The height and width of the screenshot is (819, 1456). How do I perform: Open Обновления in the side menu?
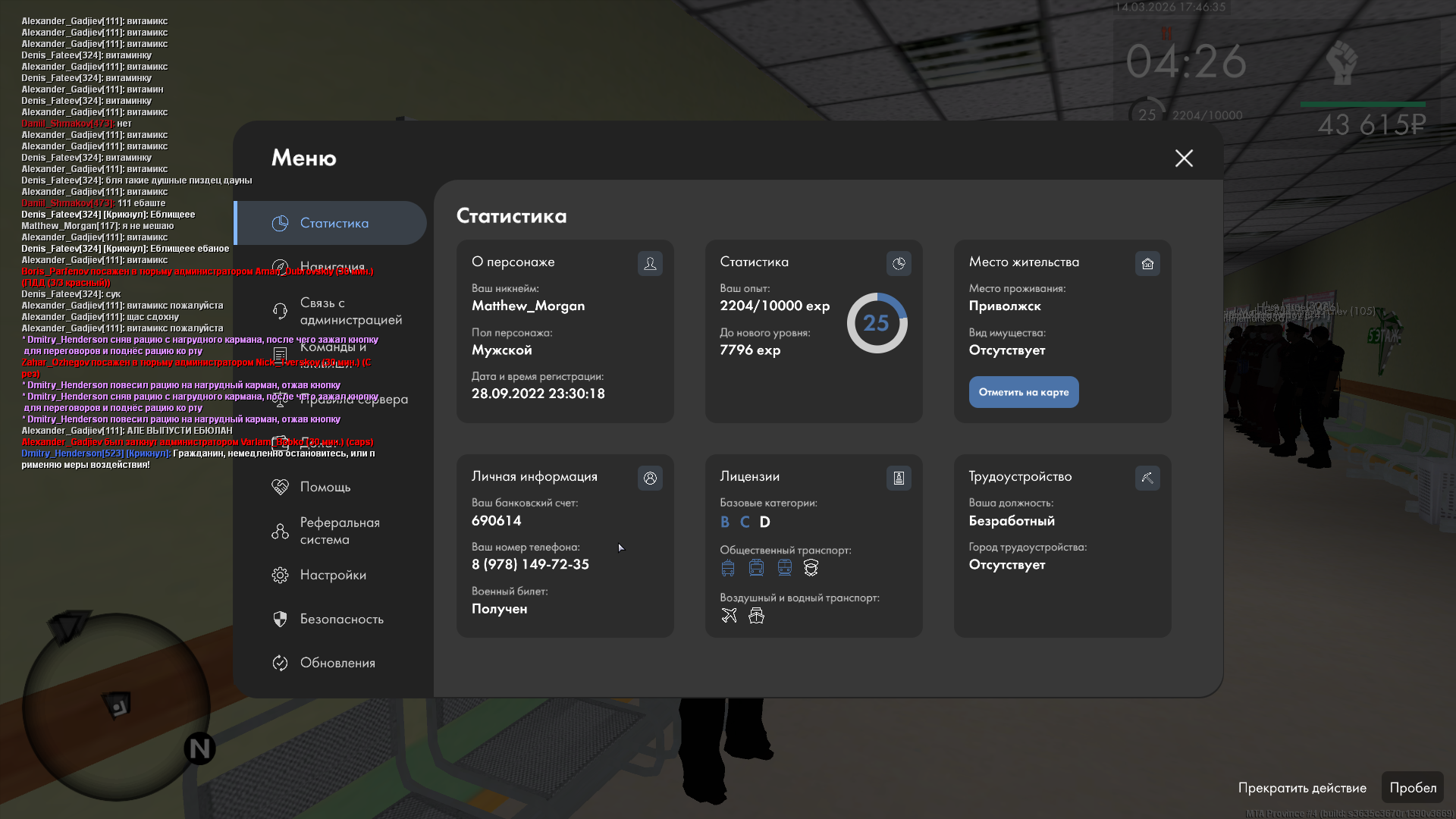[x=337, y=663]
